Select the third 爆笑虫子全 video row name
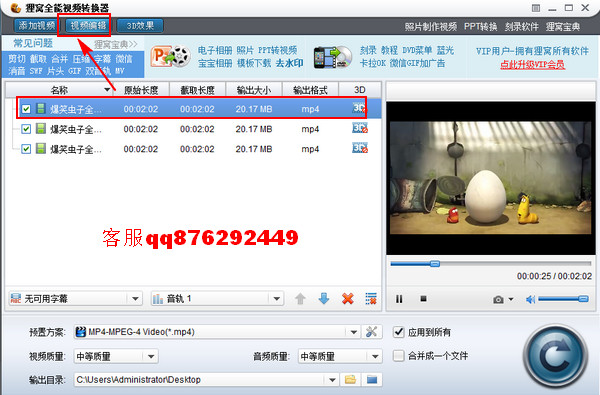The height and width of the screenshot is (395, 600). point(75,149)
